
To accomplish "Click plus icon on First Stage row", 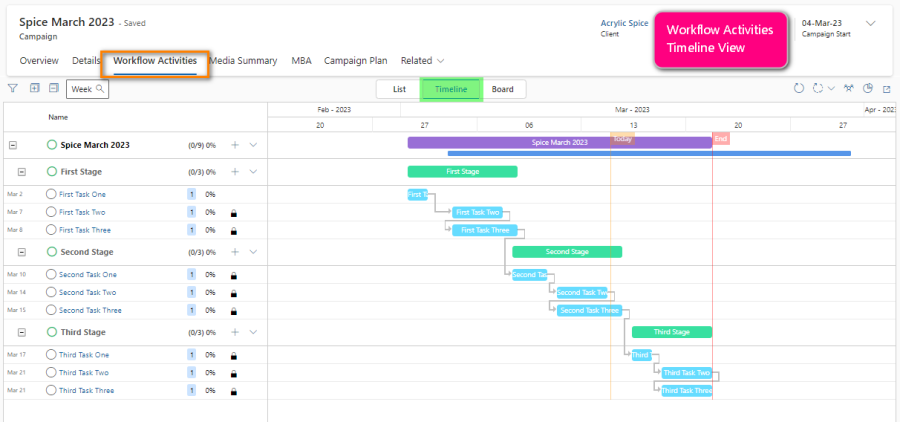I will pyautogui.click(x=235, y=172).
